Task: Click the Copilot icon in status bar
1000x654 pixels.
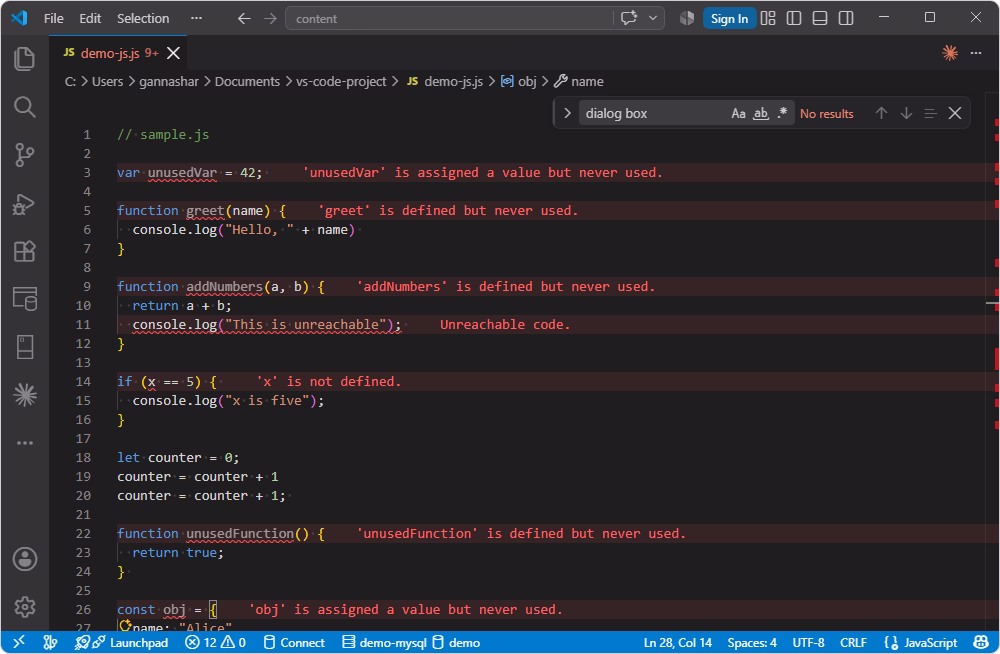Action: [x=981, y=642]
